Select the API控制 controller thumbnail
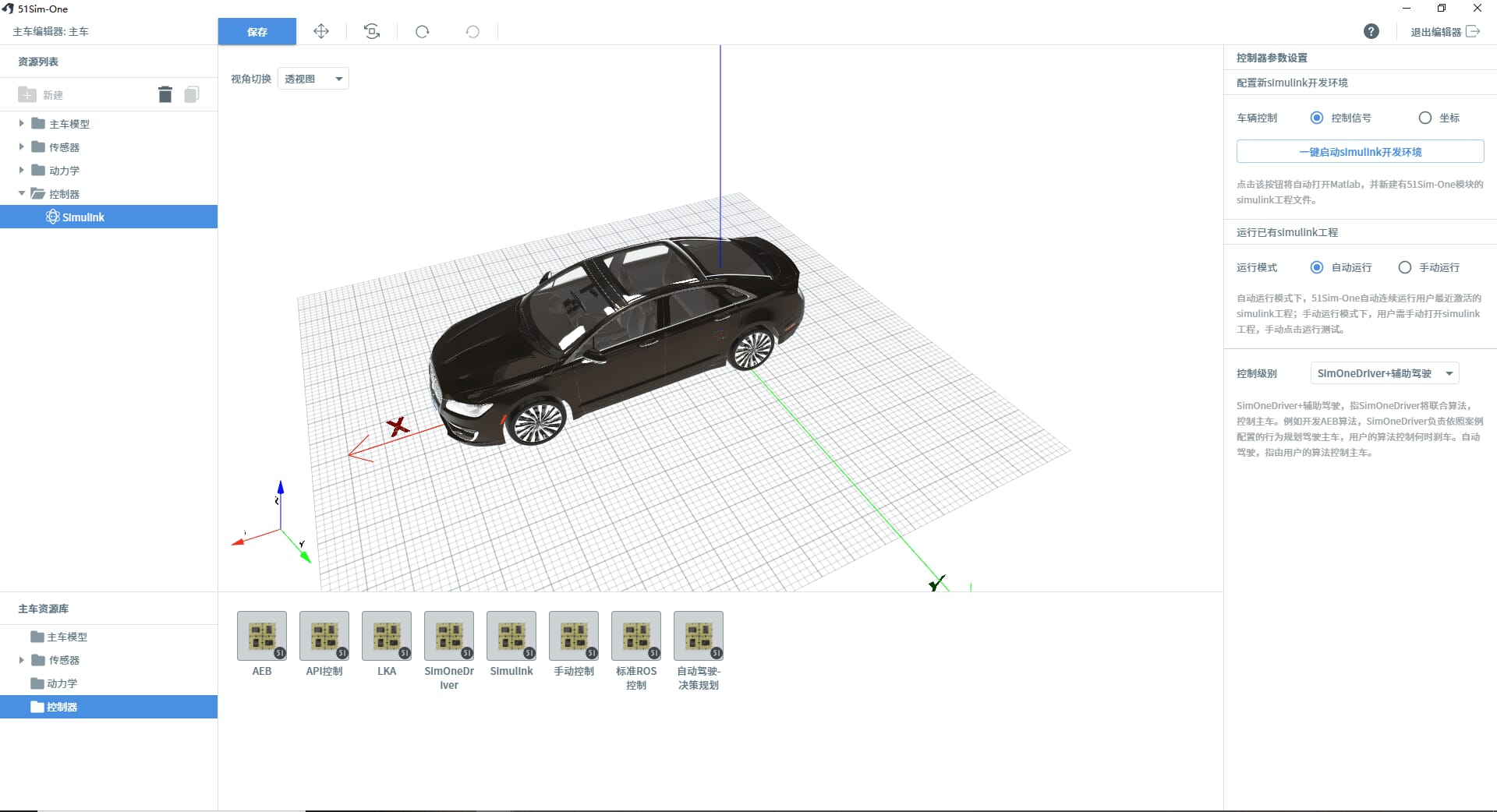 pos(324,636)
